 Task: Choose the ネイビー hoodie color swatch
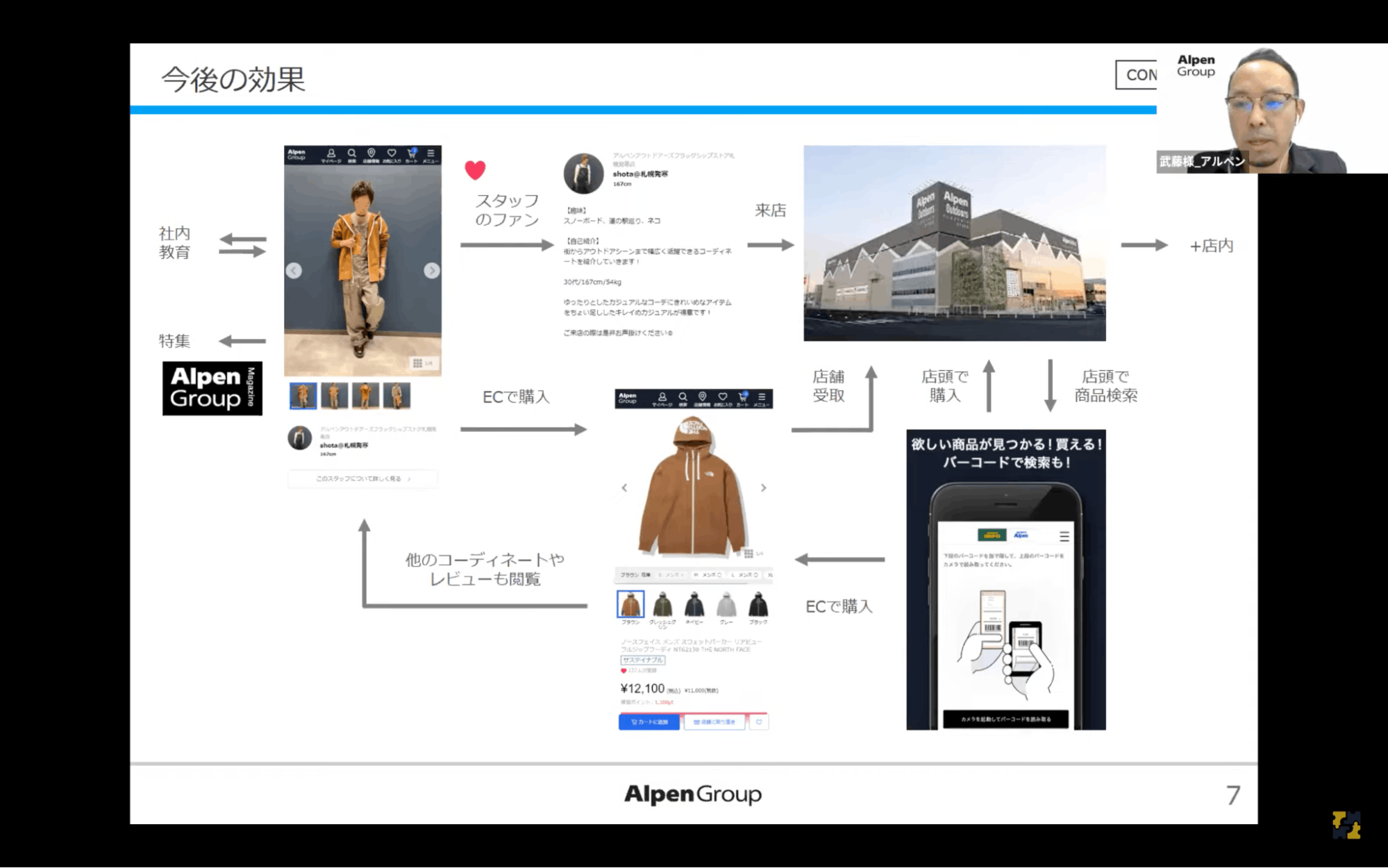point(694,604)
